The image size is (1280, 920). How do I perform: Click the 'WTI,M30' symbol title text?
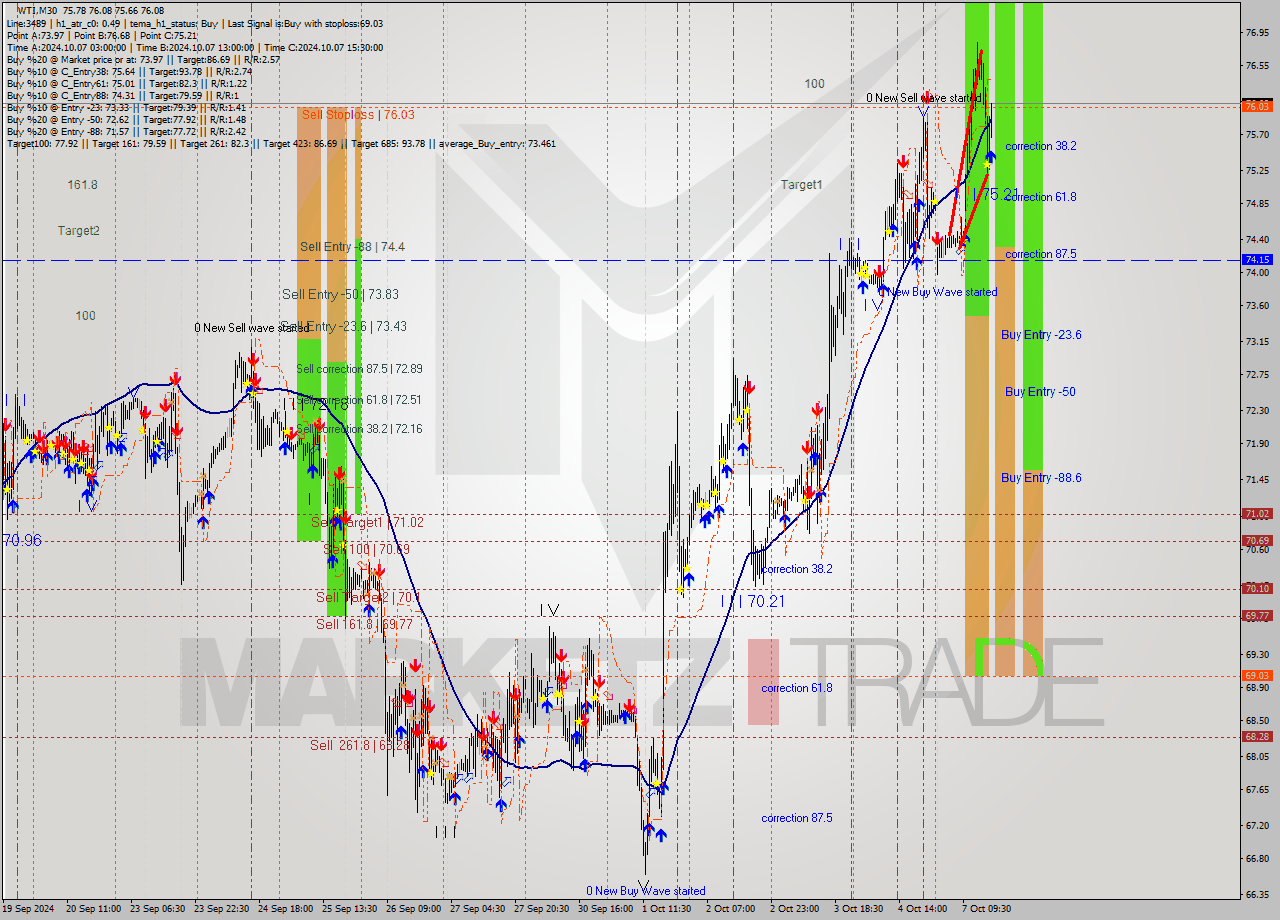click(38, 10)
